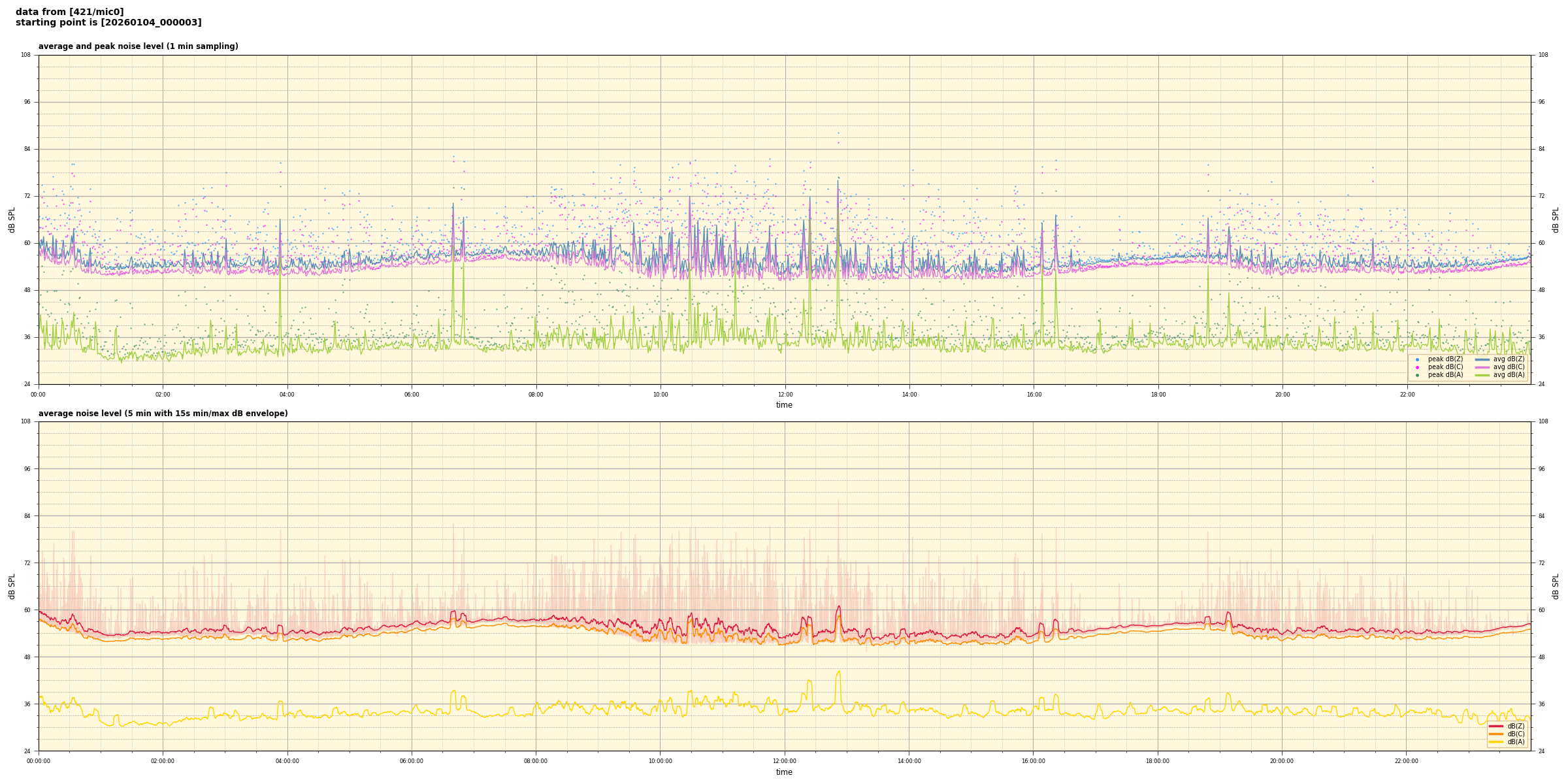
Task: Click the 'average and peak noise level' chart title
Action: tap(138, 46)
